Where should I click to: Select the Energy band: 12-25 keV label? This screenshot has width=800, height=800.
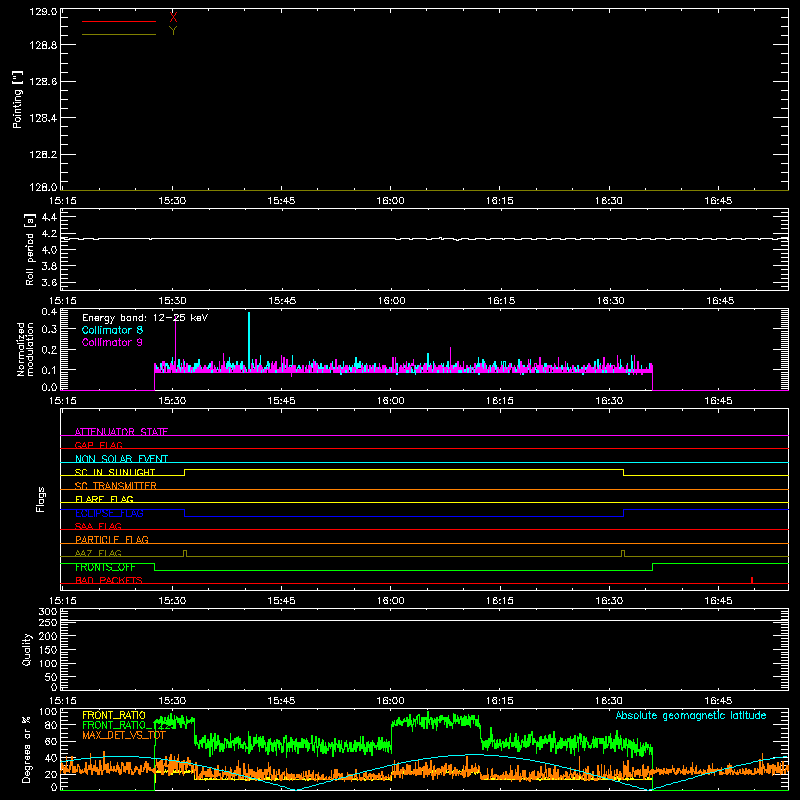145,318
